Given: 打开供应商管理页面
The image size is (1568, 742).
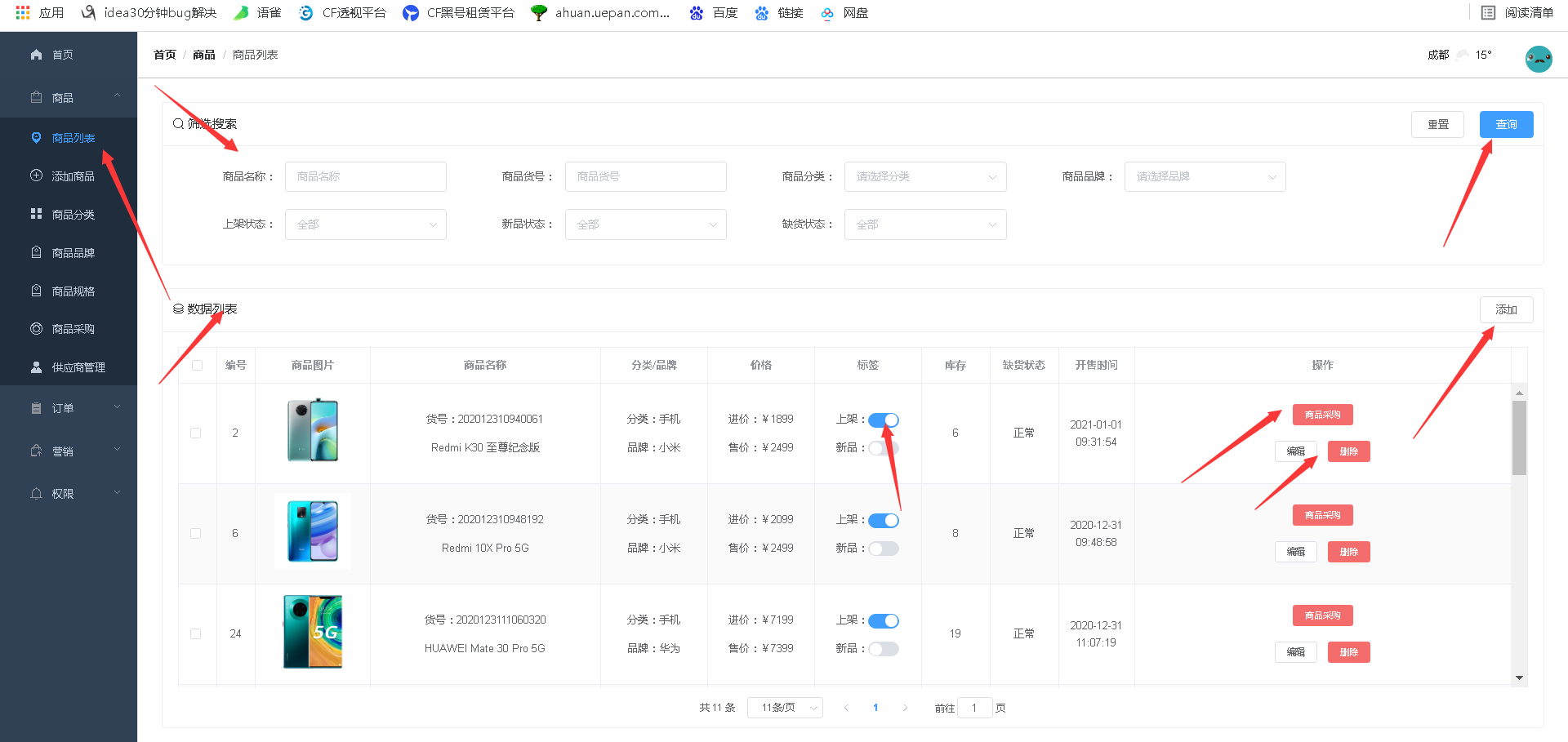Looking at the screenshot, I should 78,367.
